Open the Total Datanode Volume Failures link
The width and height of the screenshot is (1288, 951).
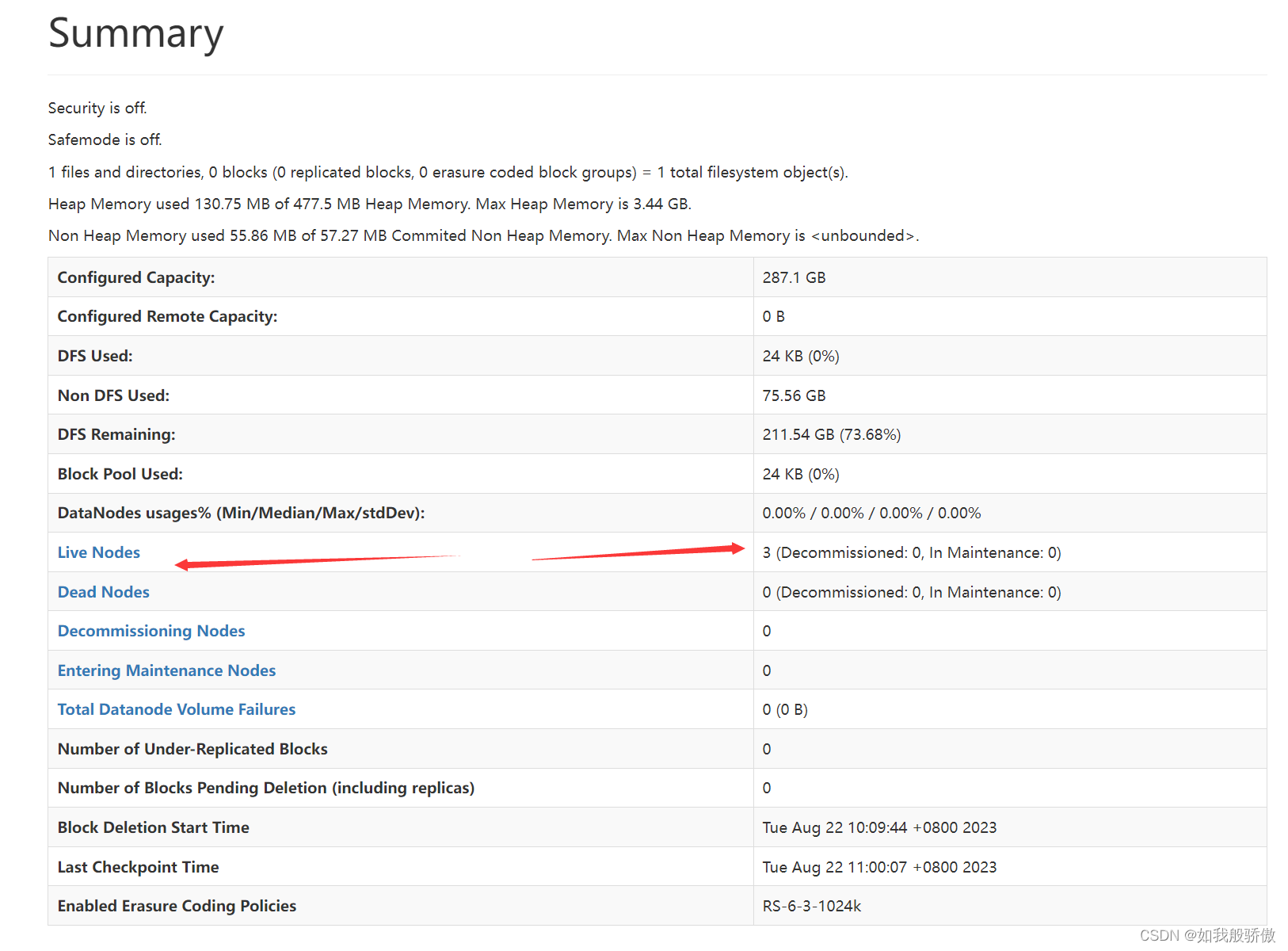[177, 709]
